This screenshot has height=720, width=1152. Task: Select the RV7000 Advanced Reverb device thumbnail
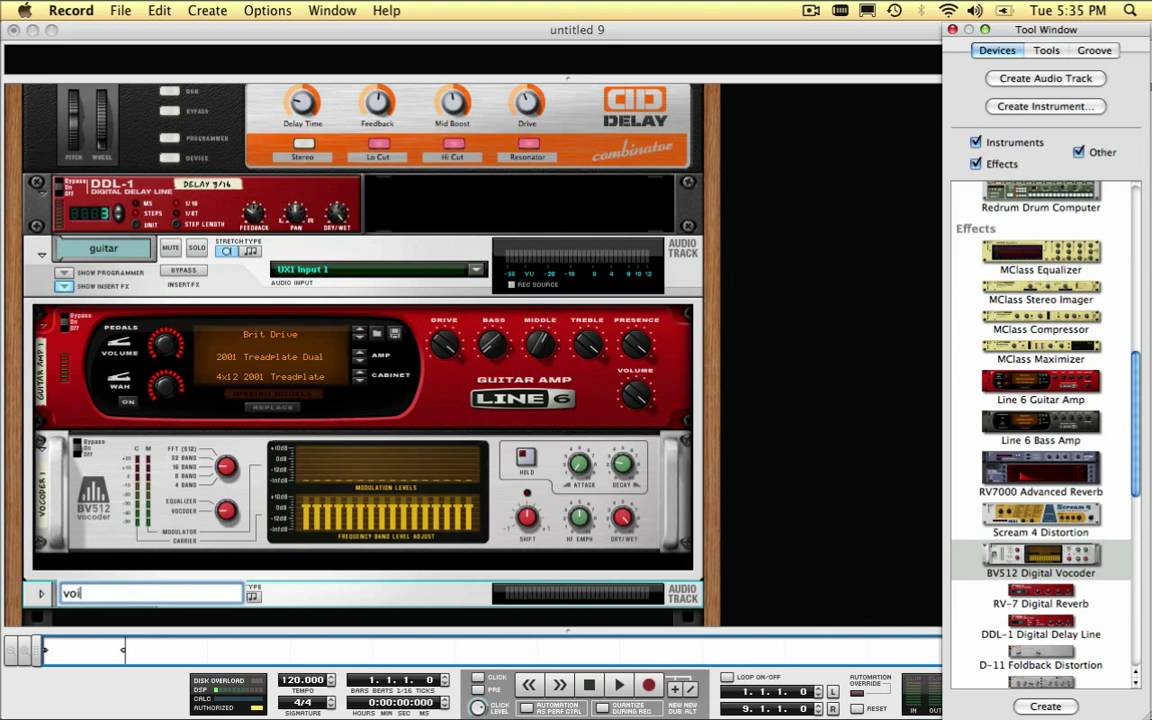coord(1040,468)
